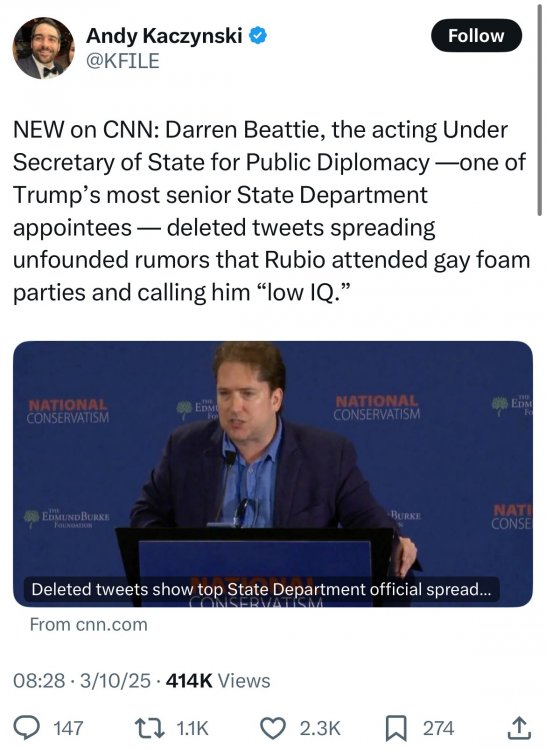The image size is (546, 750).
Task: Like the tweet with heart icon
Action: coord(272,728)
